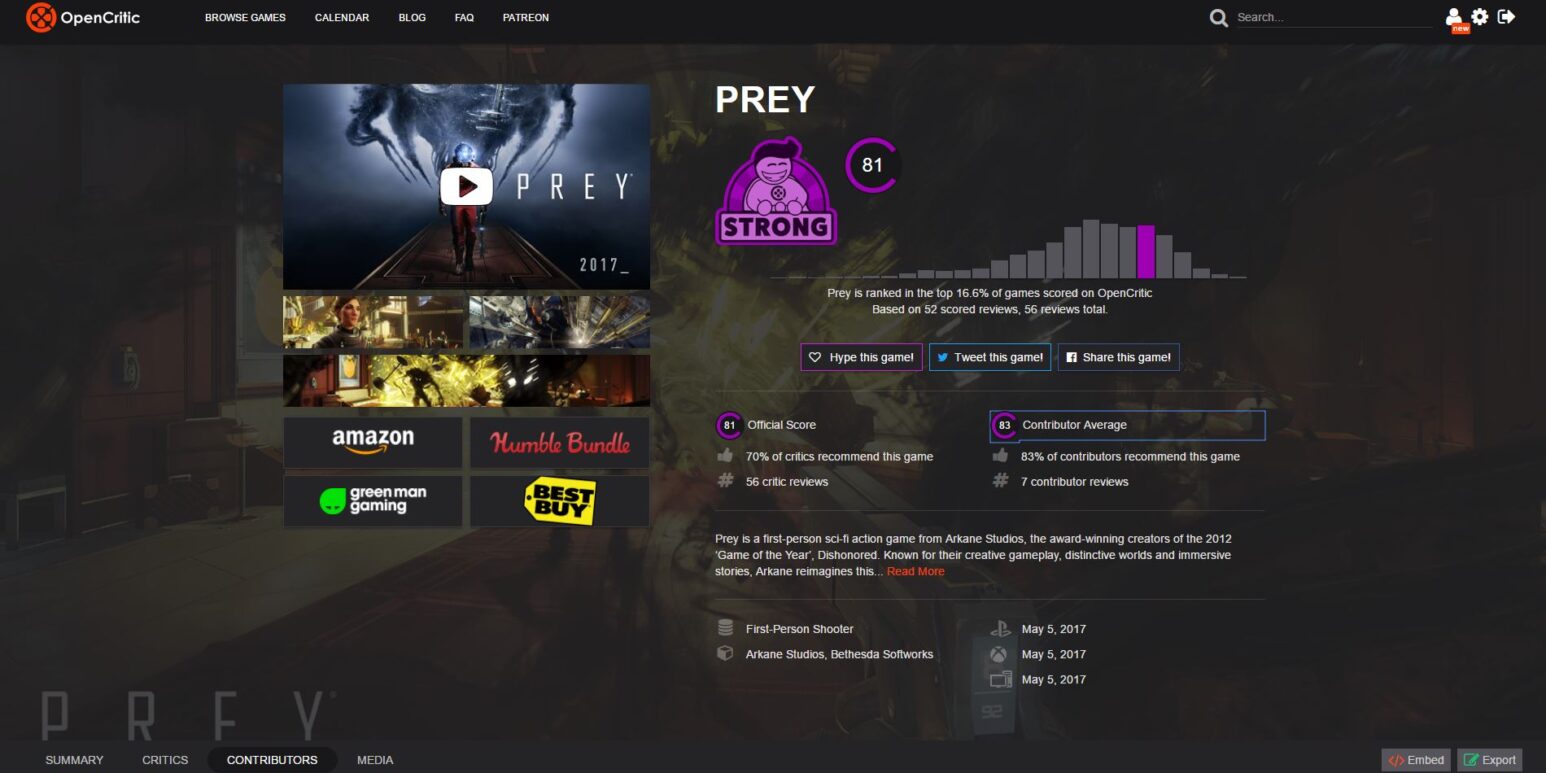
Task: Switch to the Media tab
Action: click(375, 760)
